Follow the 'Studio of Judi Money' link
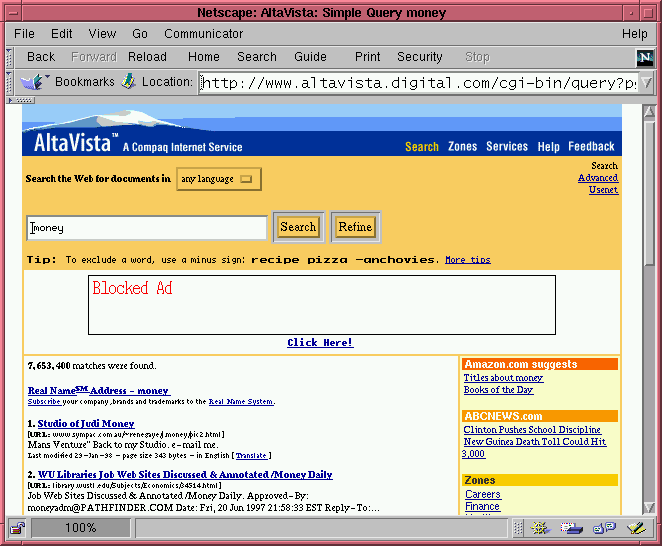 pos(86,424)
